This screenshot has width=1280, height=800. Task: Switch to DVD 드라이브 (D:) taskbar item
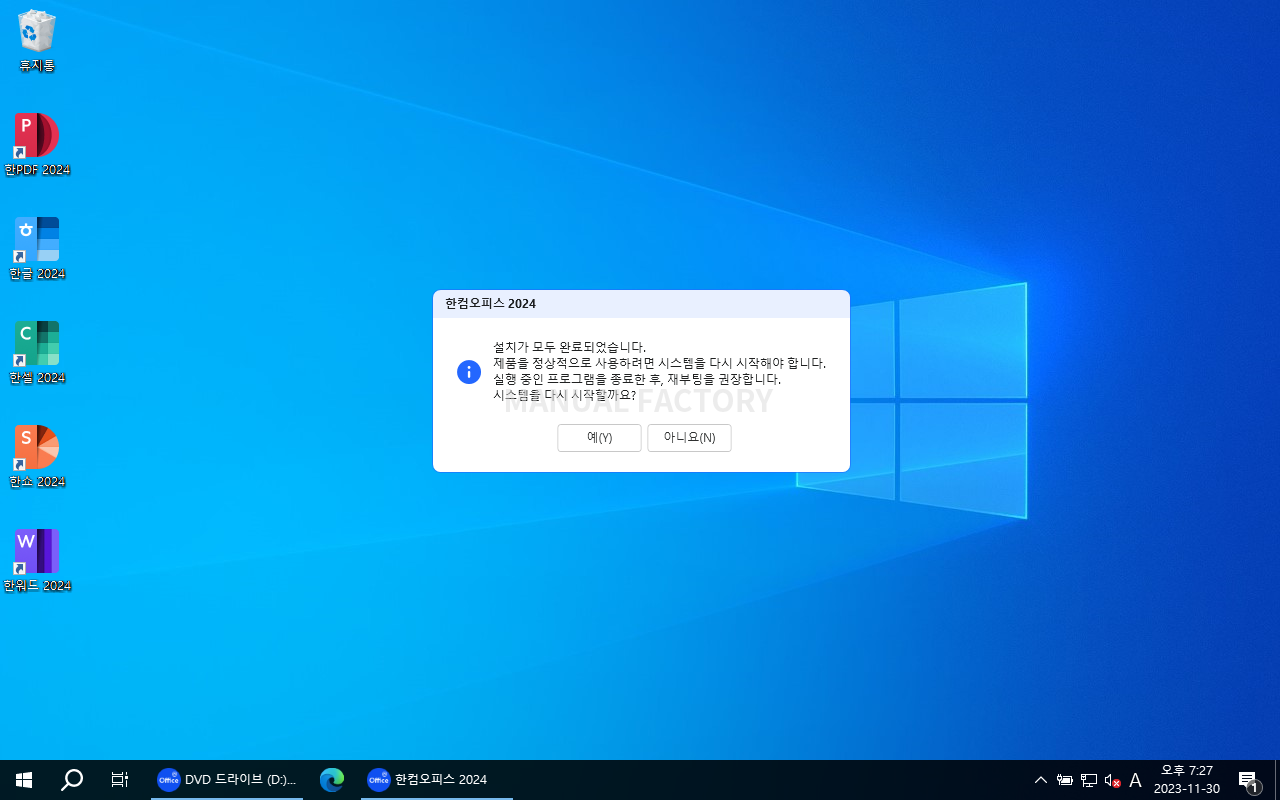[x=227, y=780]
